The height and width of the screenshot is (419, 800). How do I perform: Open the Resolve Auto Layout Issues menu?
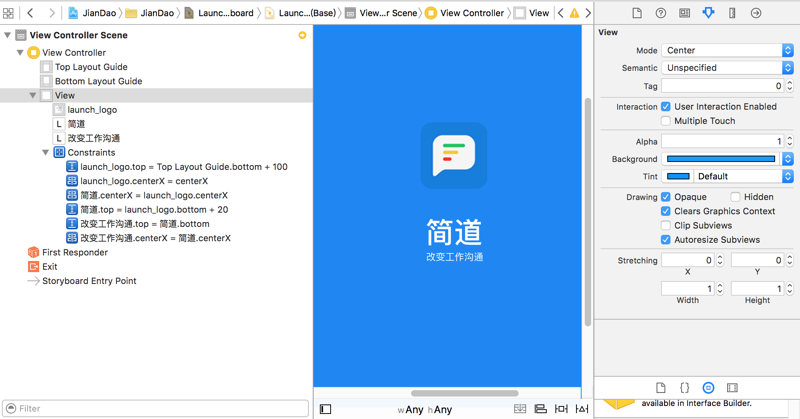582,408
